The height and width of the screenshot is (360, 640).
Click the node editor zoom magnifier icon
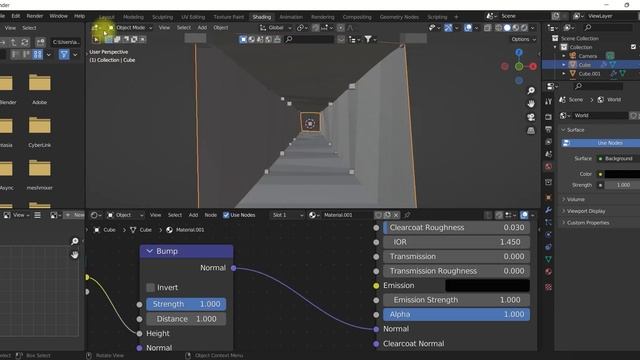75,241
